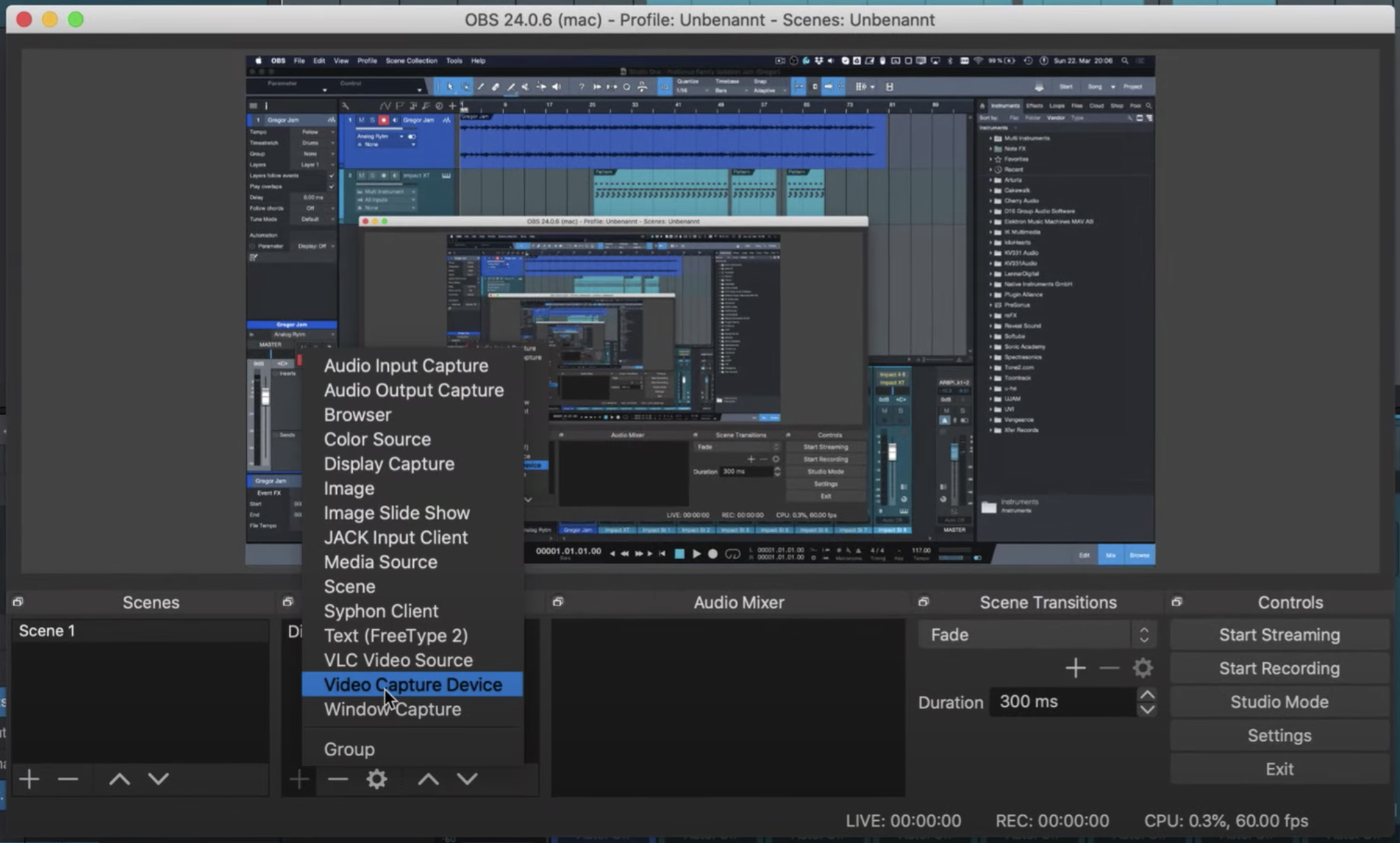Click the Sources panel add plus icon
Viewport: 1400px width, 843px height.
(x=299, y=779)
